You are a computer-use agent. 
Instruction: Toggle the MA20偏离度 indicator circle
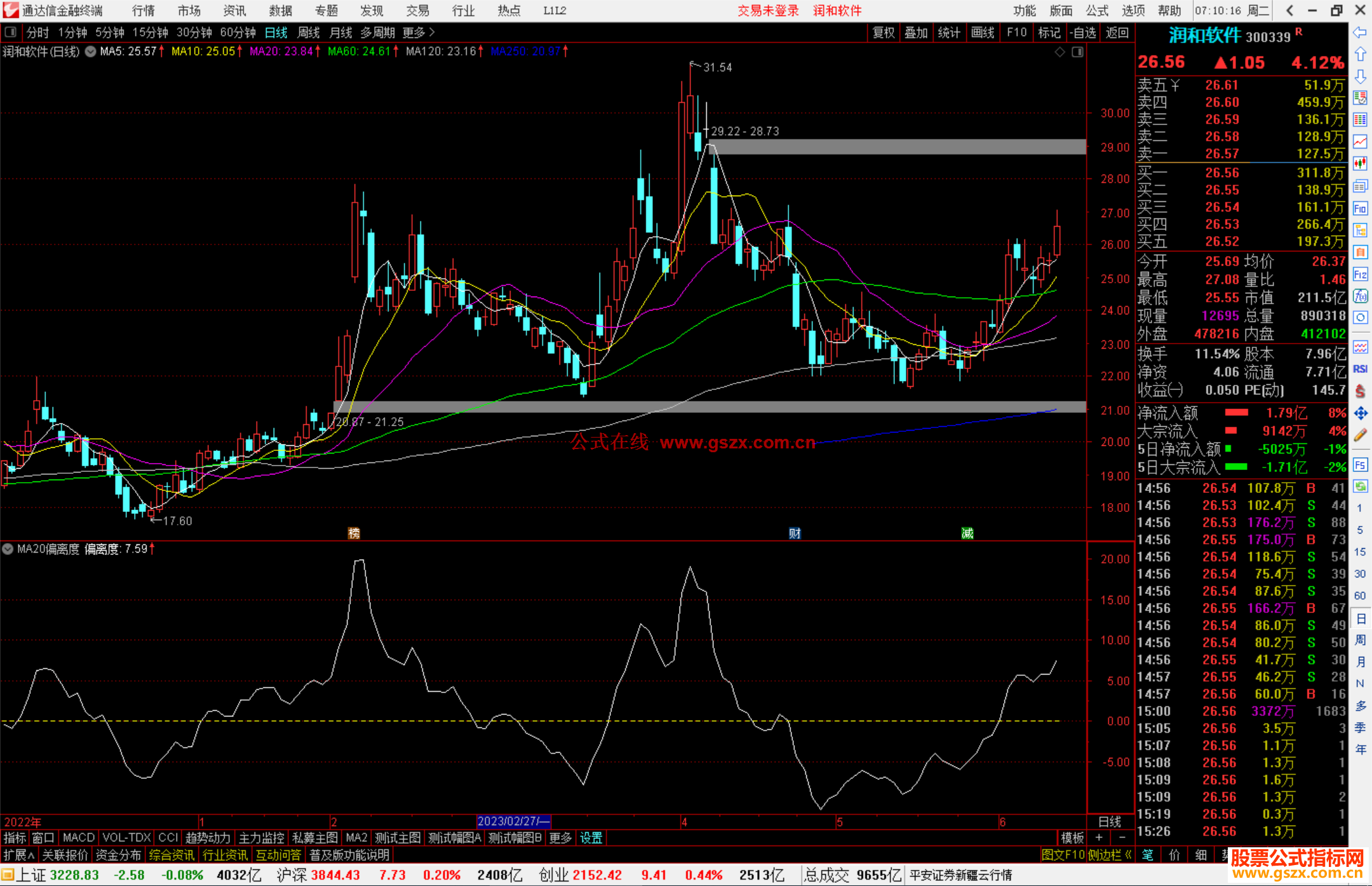8,549
